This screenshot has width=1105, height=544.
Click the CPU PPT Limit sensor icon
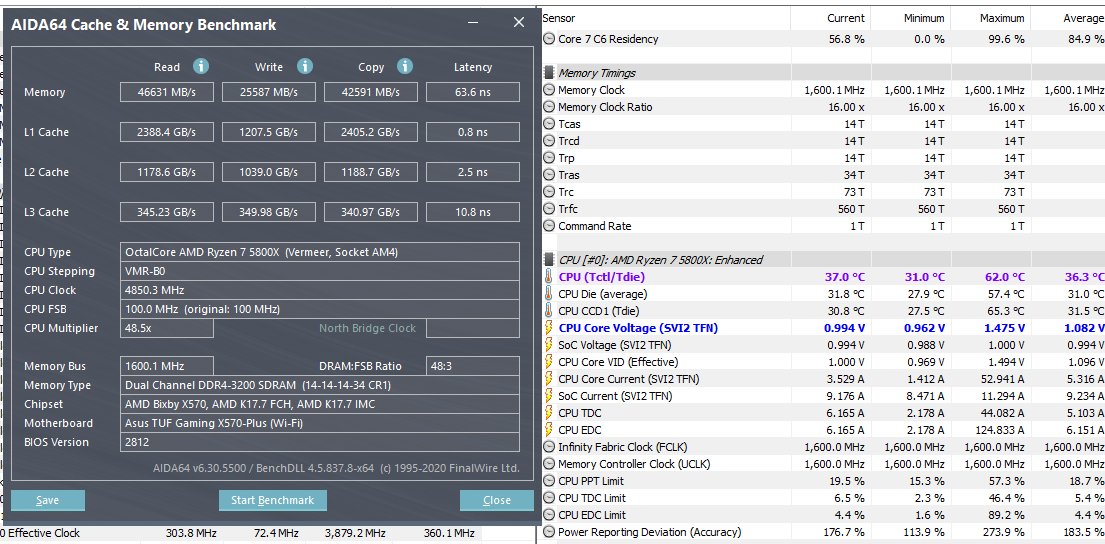coord(549,481)
